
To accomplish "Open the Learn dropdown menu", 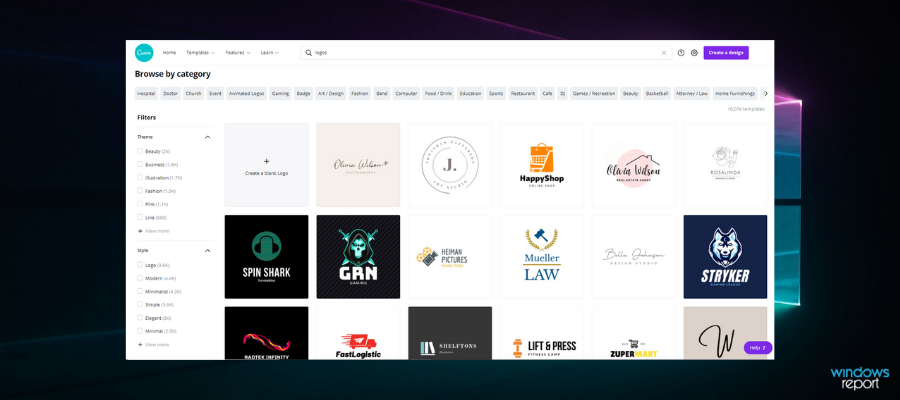I will [x=269, y=53].
